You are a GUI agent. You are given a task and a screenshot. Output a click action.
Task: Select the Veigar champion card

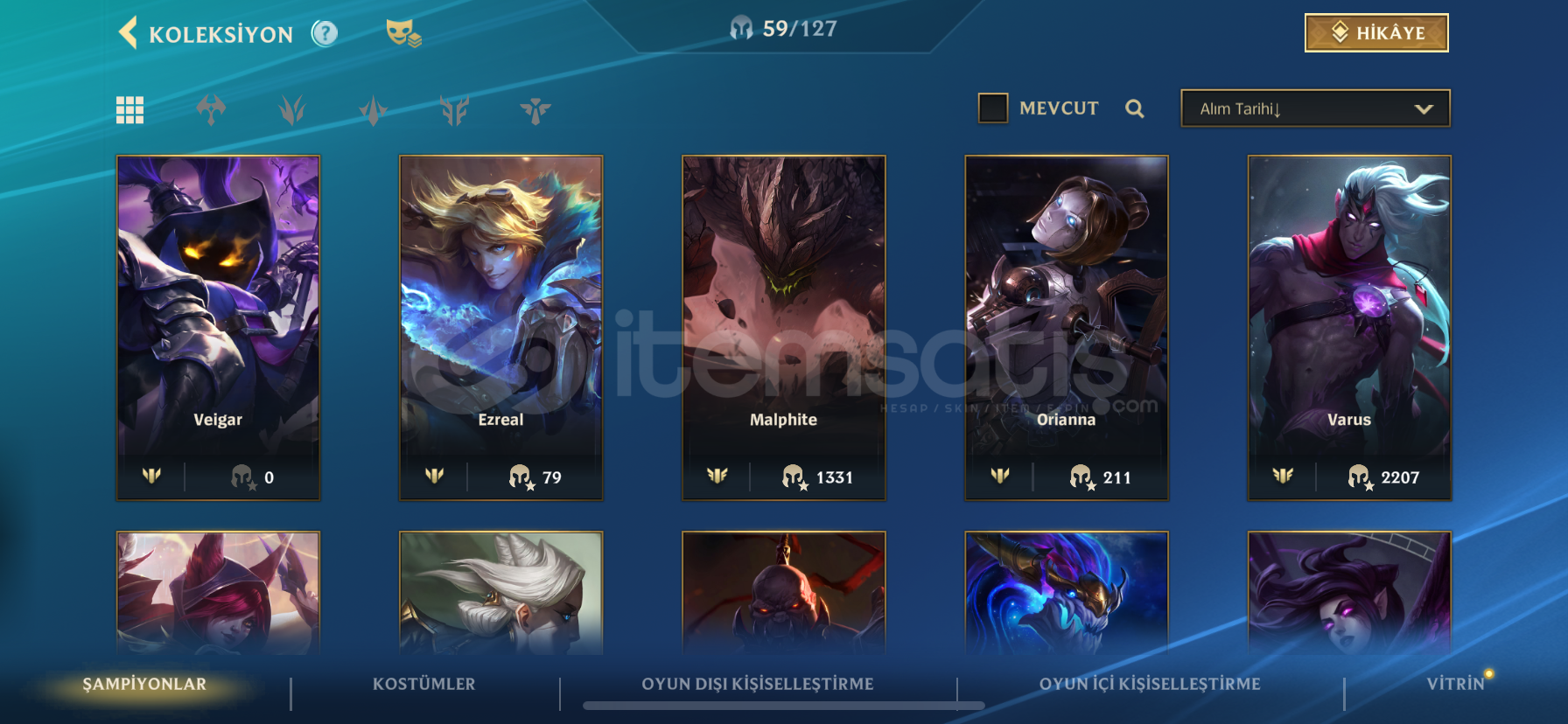click(x=218, y=328)
